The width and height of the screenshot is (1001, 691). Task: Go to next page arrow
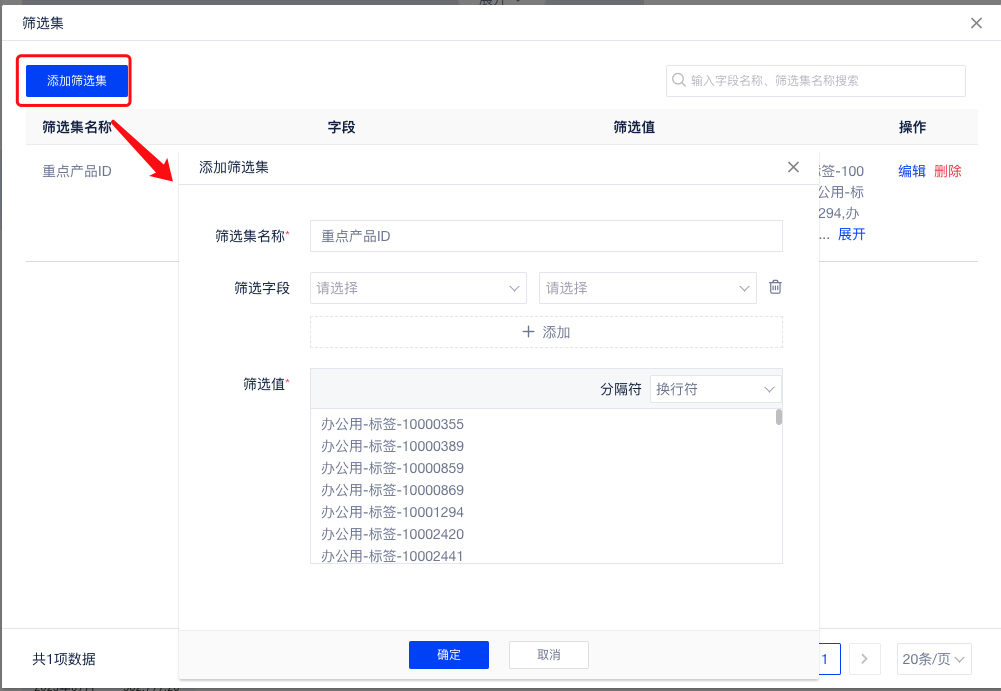click(863, 659)
